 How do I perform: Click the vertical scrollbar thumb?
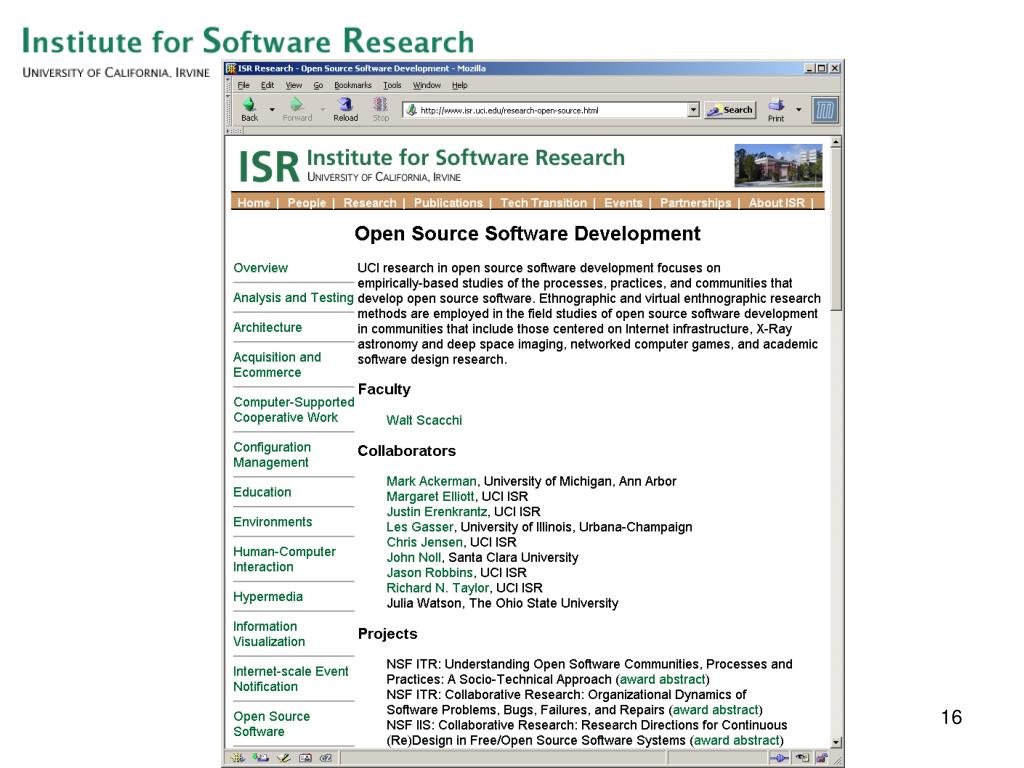click(836, 229)
